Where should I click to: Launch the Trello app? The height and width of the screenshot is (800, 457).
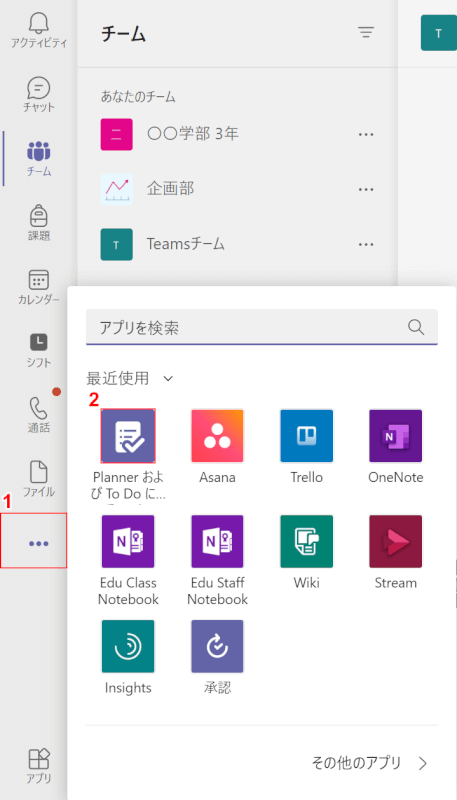(307, 436)
